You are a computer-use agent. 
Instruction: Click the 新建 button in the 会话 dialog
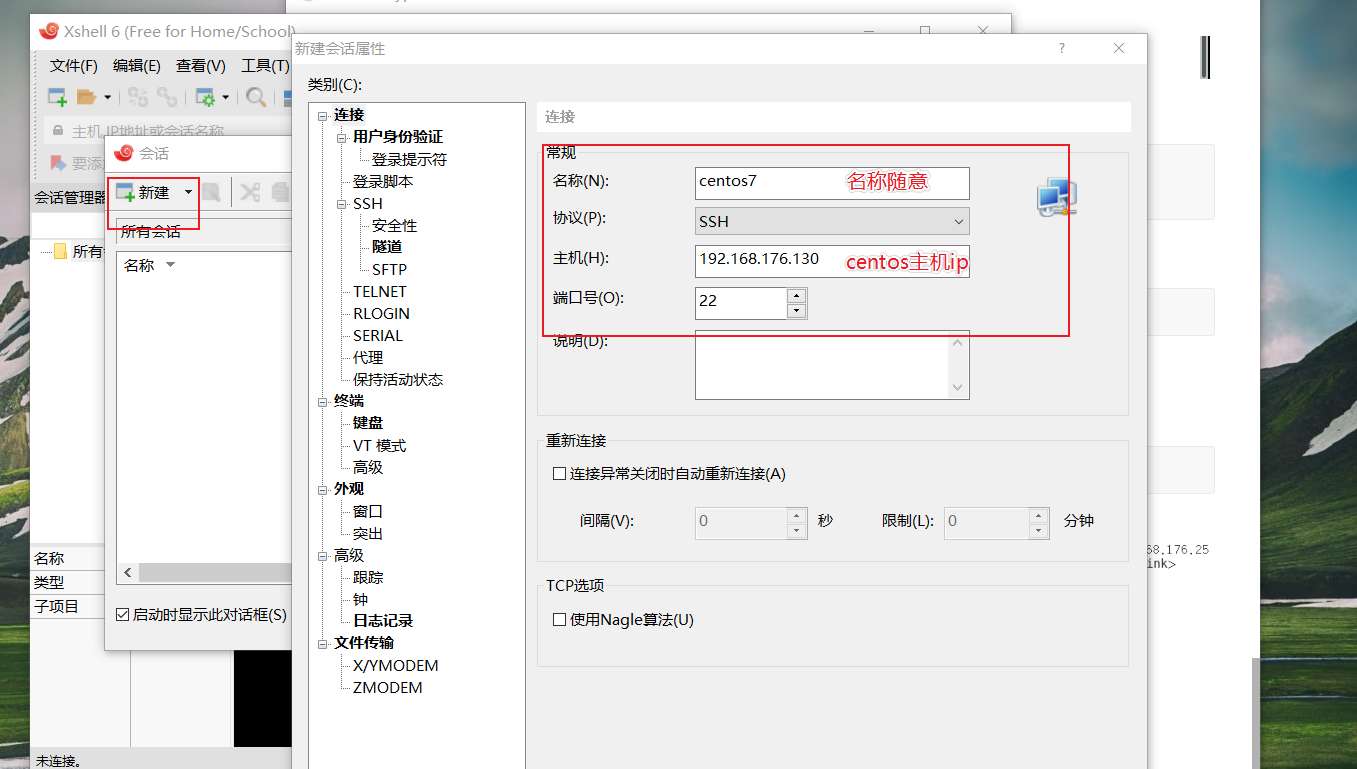click(x=143, y=193)
